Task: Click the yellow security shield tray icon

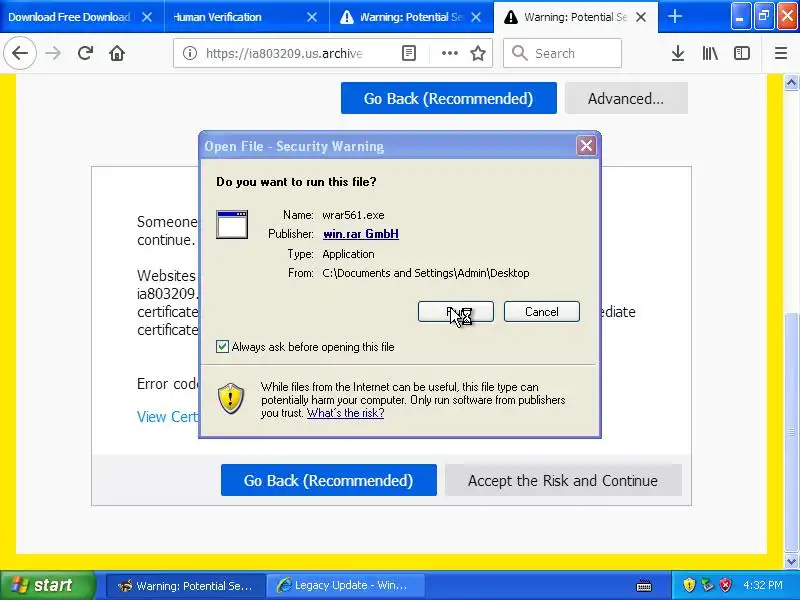Action: [689, 585]
